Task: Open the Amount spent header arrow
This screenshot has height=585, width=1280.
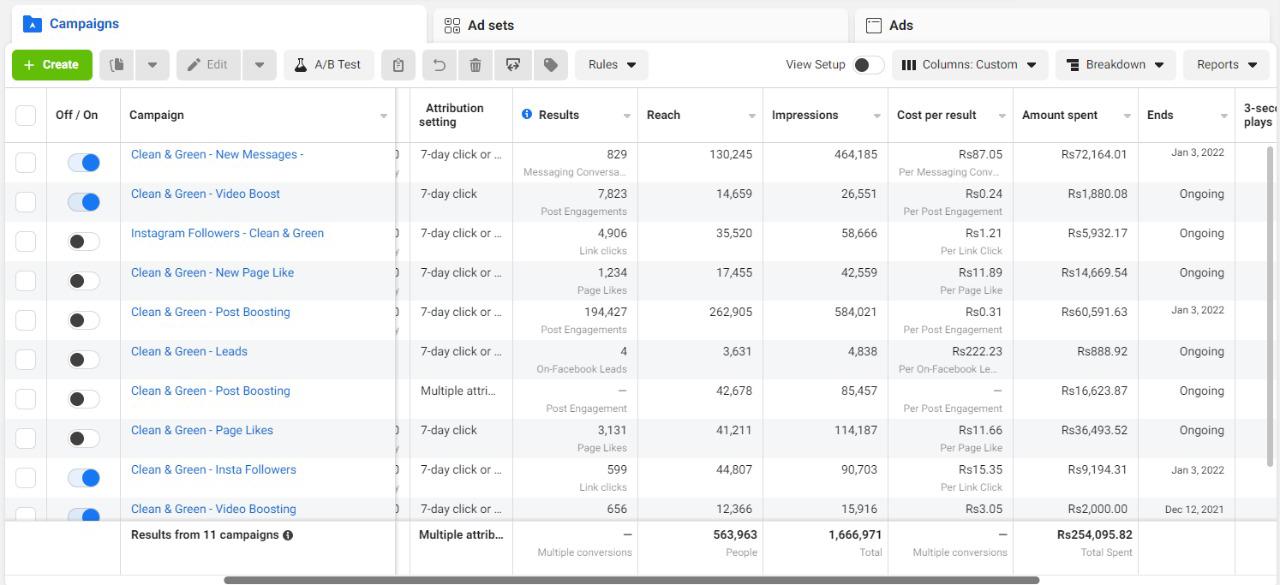Action: (1127, 116)
